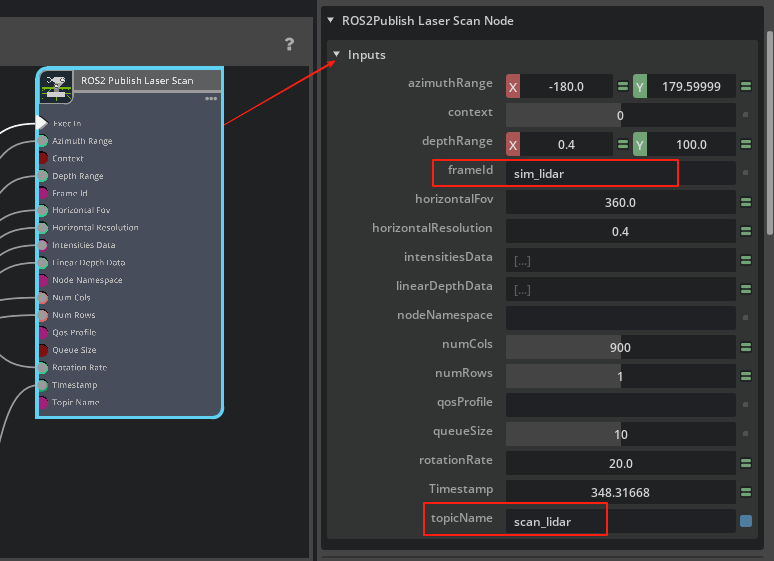Click the numRows connection indicator icon
Screen dimensions: 774x561
(746, 376)
